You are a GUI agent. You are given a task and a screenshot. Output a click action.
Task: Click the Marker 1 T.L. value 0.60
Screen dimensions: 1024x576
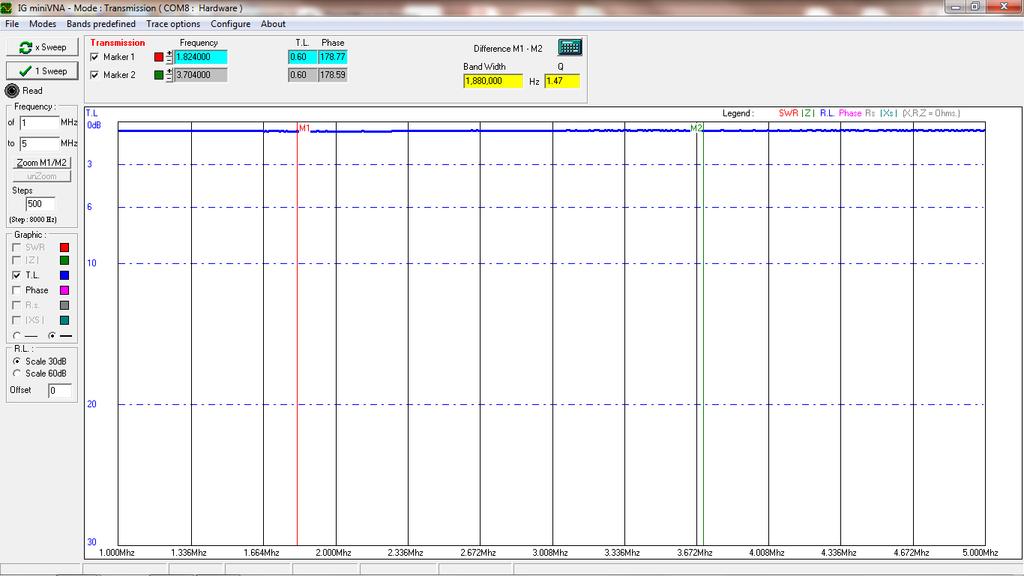tap(302, 57)
